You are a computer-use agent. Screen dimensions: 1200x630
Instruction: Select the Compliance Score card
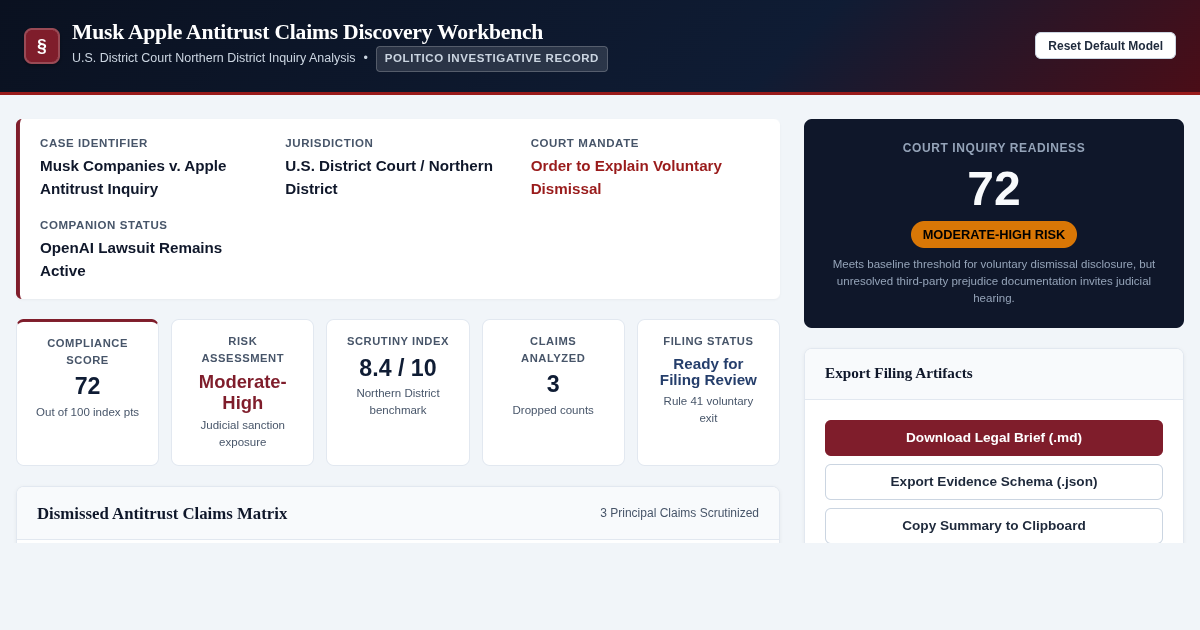[87, 393]
